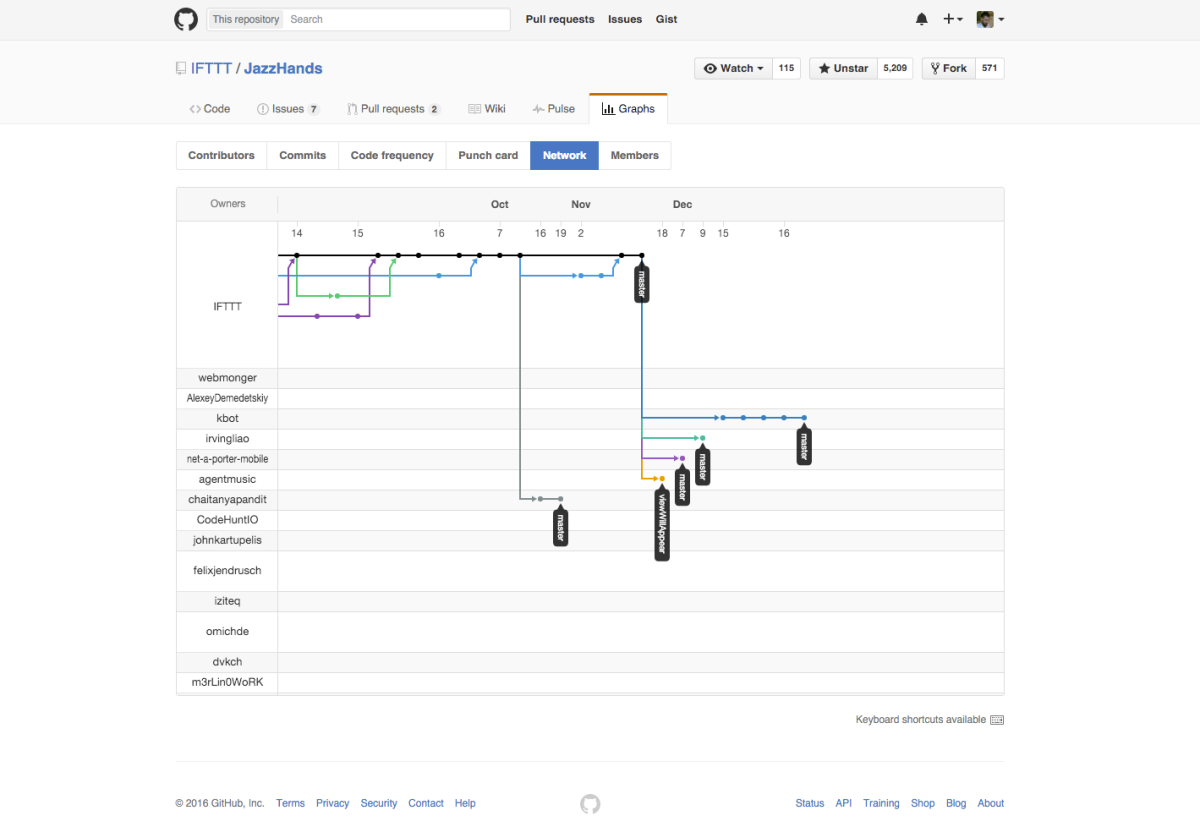Image resolution: width=1200 pixels, height=827 pixels.
Task: Open Blog link in footer
Action: (956, 803)
